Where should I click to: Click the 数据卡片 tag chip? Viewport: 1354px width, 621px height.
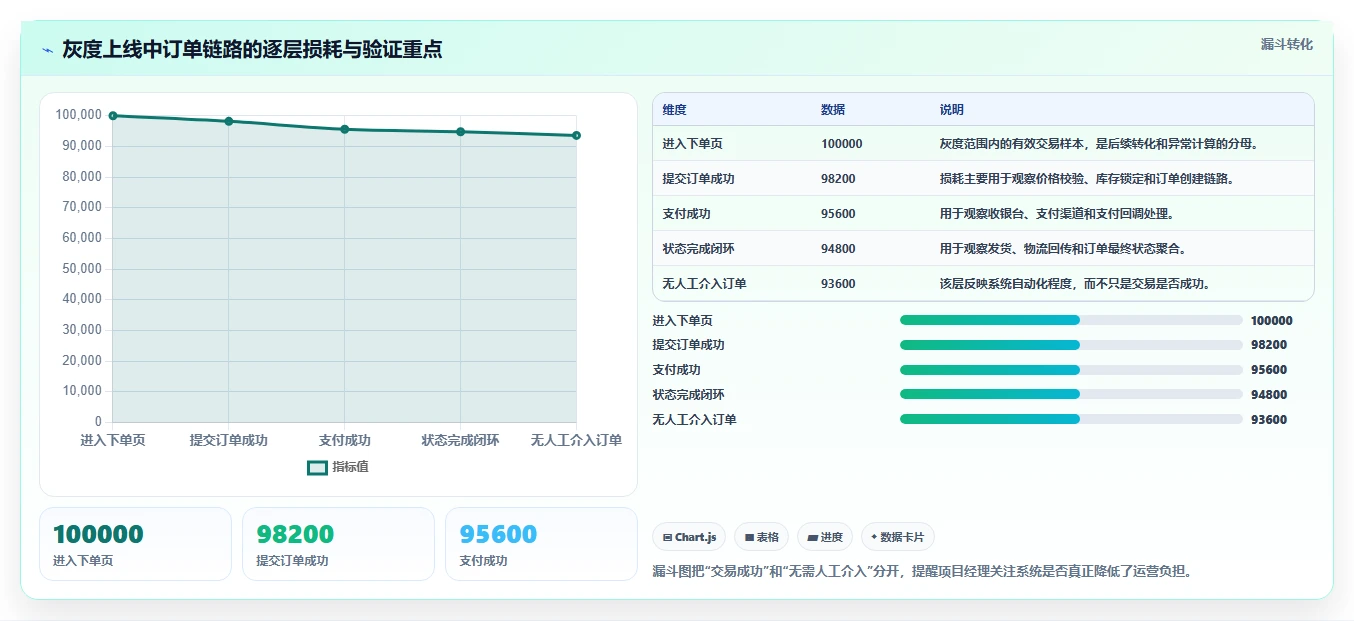click(x=898, y=537)
